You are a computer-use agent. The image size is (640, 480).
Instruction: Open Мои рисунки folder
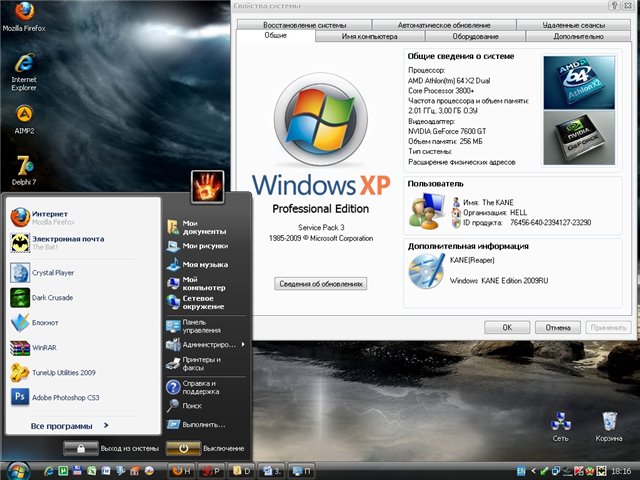(x=206, y=246)
